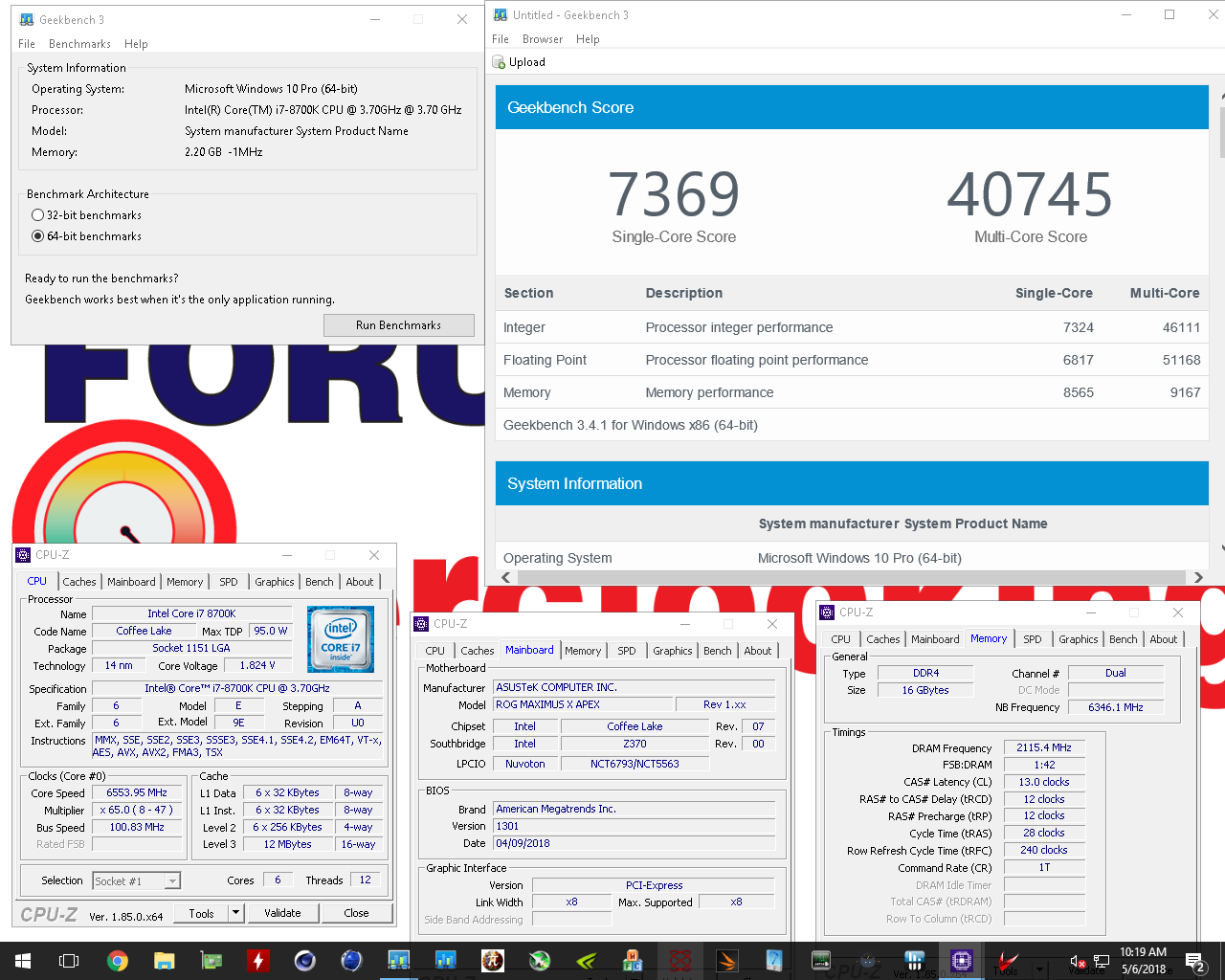Click the title bar icon of the CPU-Z Memory window
Screen dimensions: 1225x980
pos(827,612)
